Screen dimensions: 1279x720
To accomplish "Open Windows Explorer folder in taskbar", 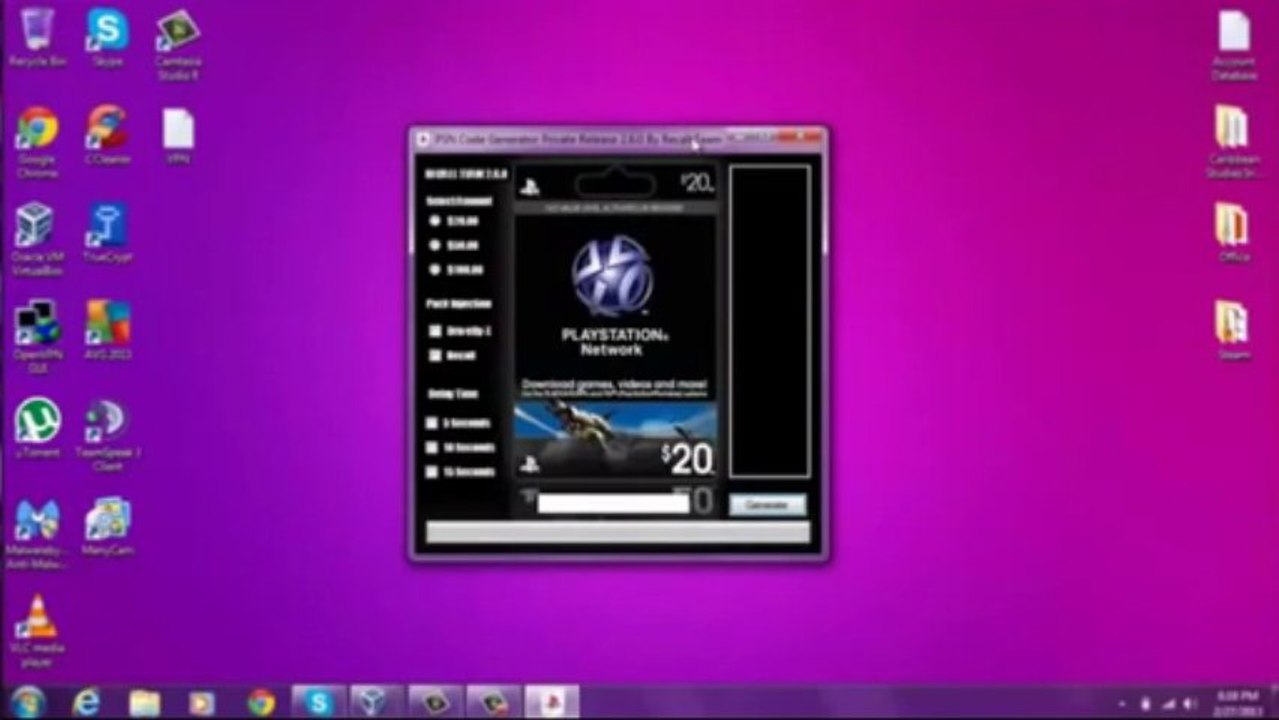I will [x=145, y=703].
